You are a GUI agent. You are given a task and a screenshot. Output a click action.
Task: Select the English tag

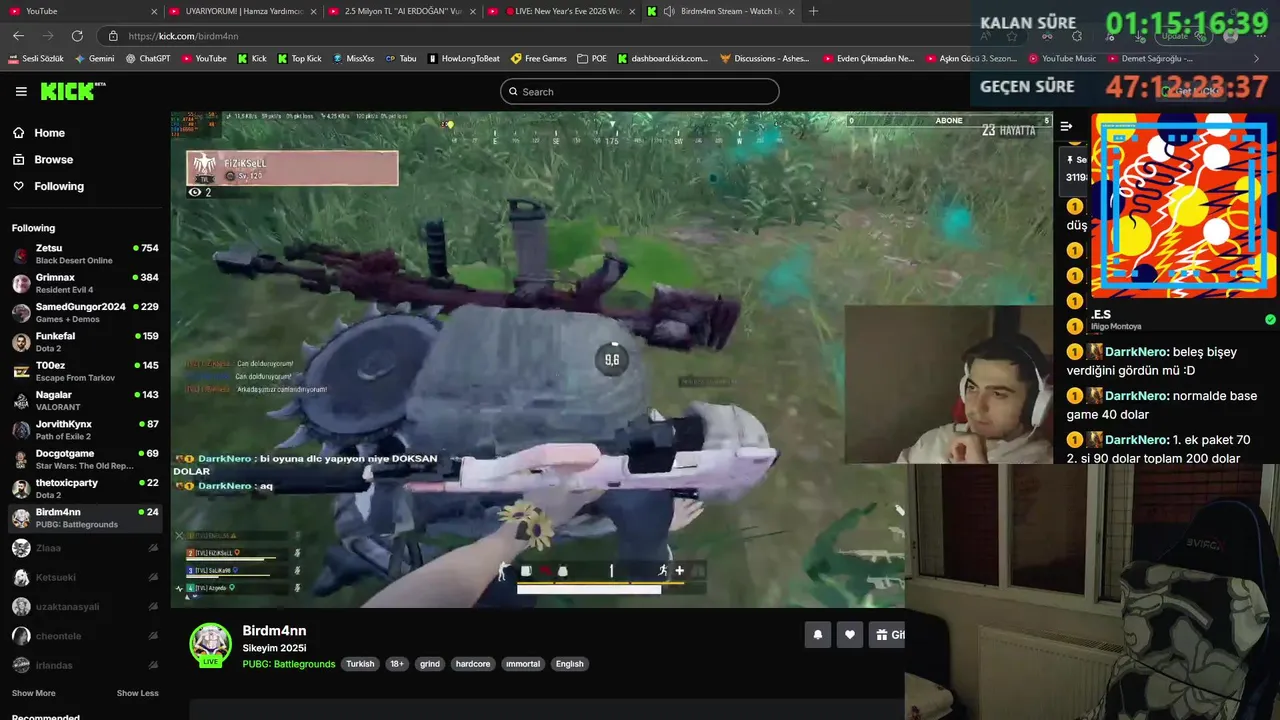pyautogui.click(x=570, y=664)
